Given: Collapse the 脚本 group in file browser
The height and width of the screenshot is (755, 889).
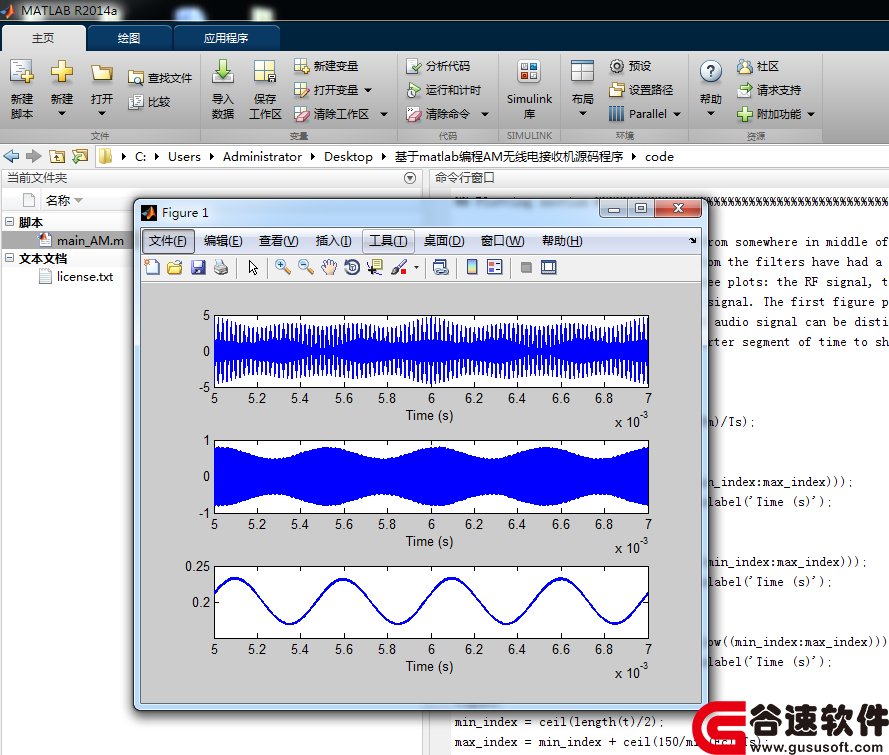Looking at the screenshot, I should pyautogui.click(x=9, y=222).
